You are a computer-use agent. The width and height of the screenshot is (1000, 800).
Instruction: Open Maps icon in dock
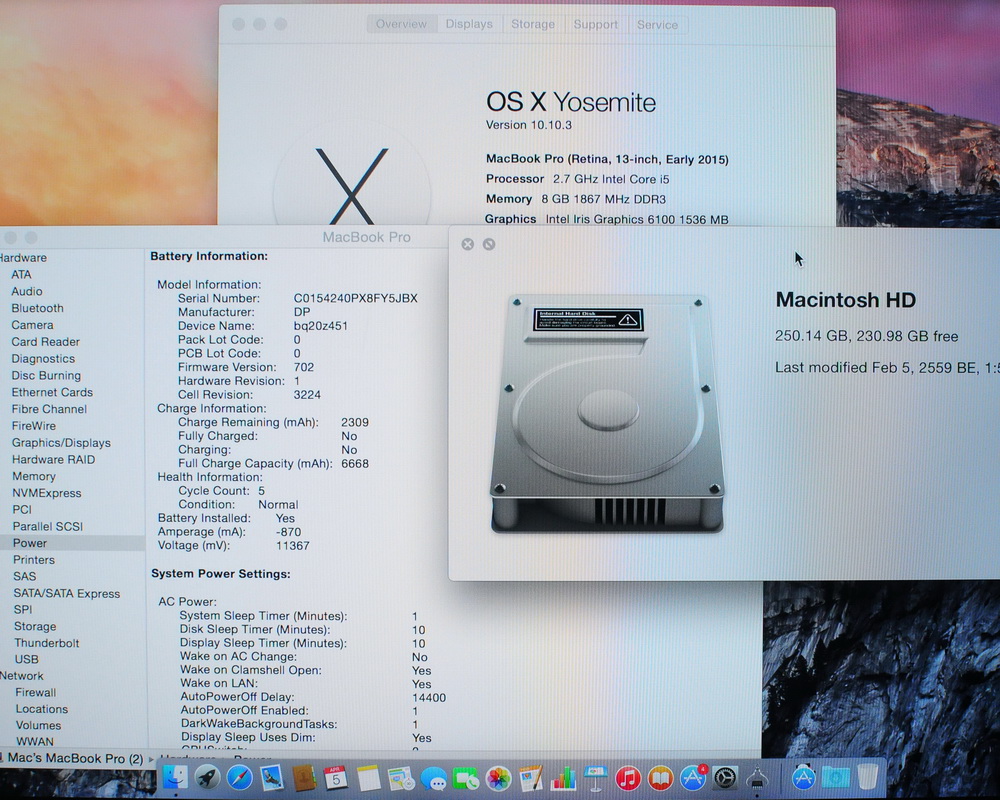401,778
